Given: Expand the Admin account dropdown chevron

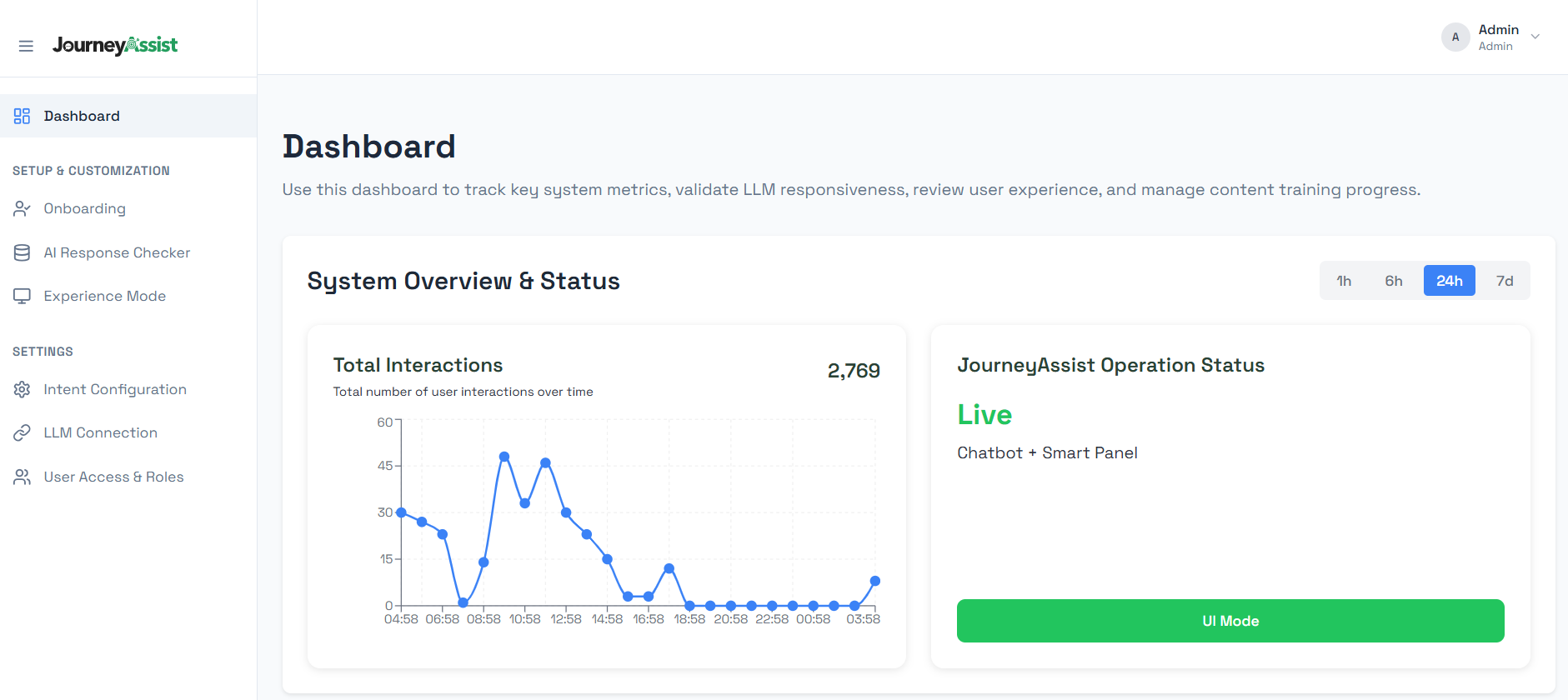Looking at the screenshot, I should pyautogui.click(x=1535, y=37).
